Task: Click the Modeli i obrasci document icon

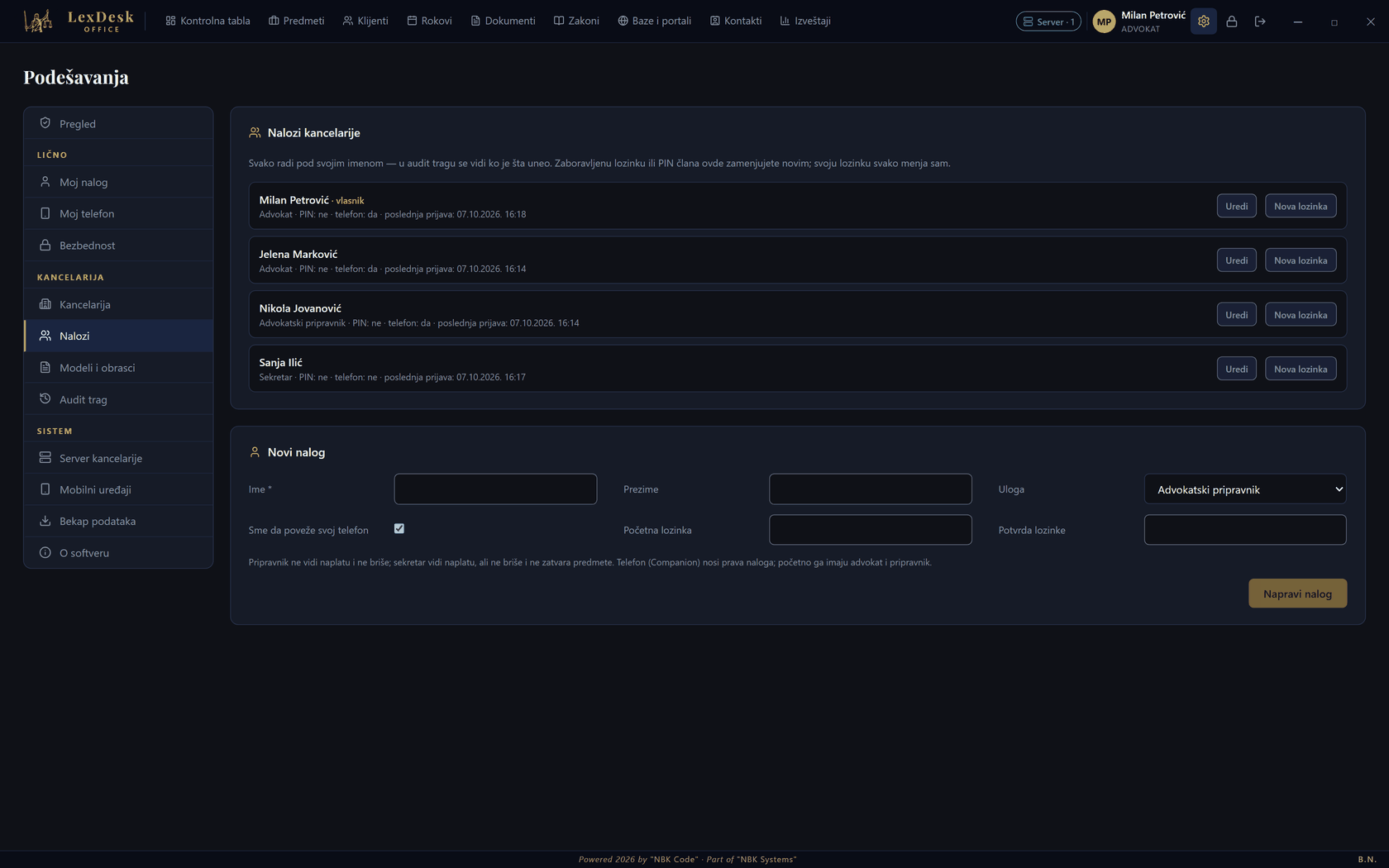Action: (45, 367)
